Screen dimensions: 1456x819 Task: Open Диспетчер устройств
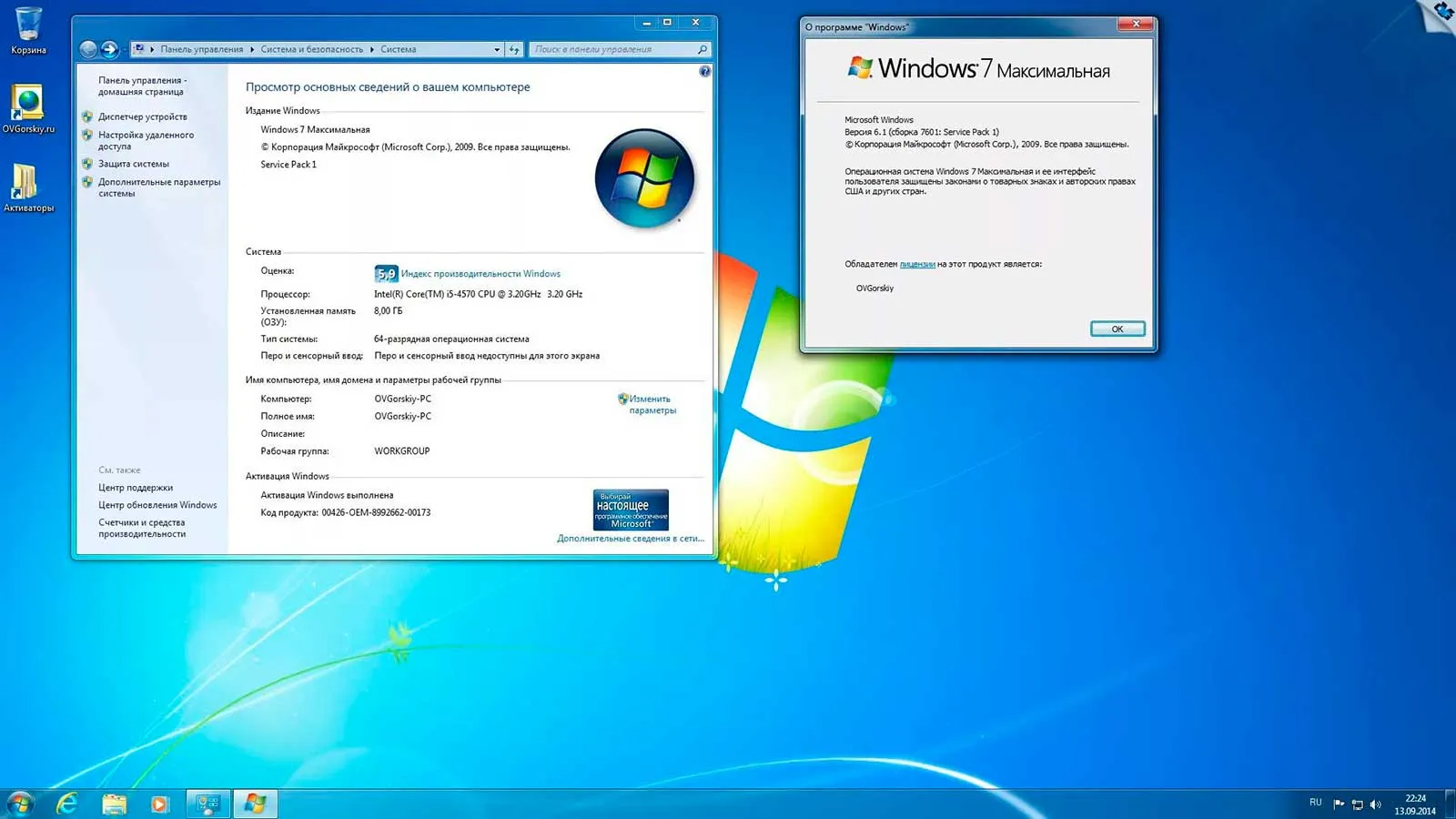tap(143, 116)
